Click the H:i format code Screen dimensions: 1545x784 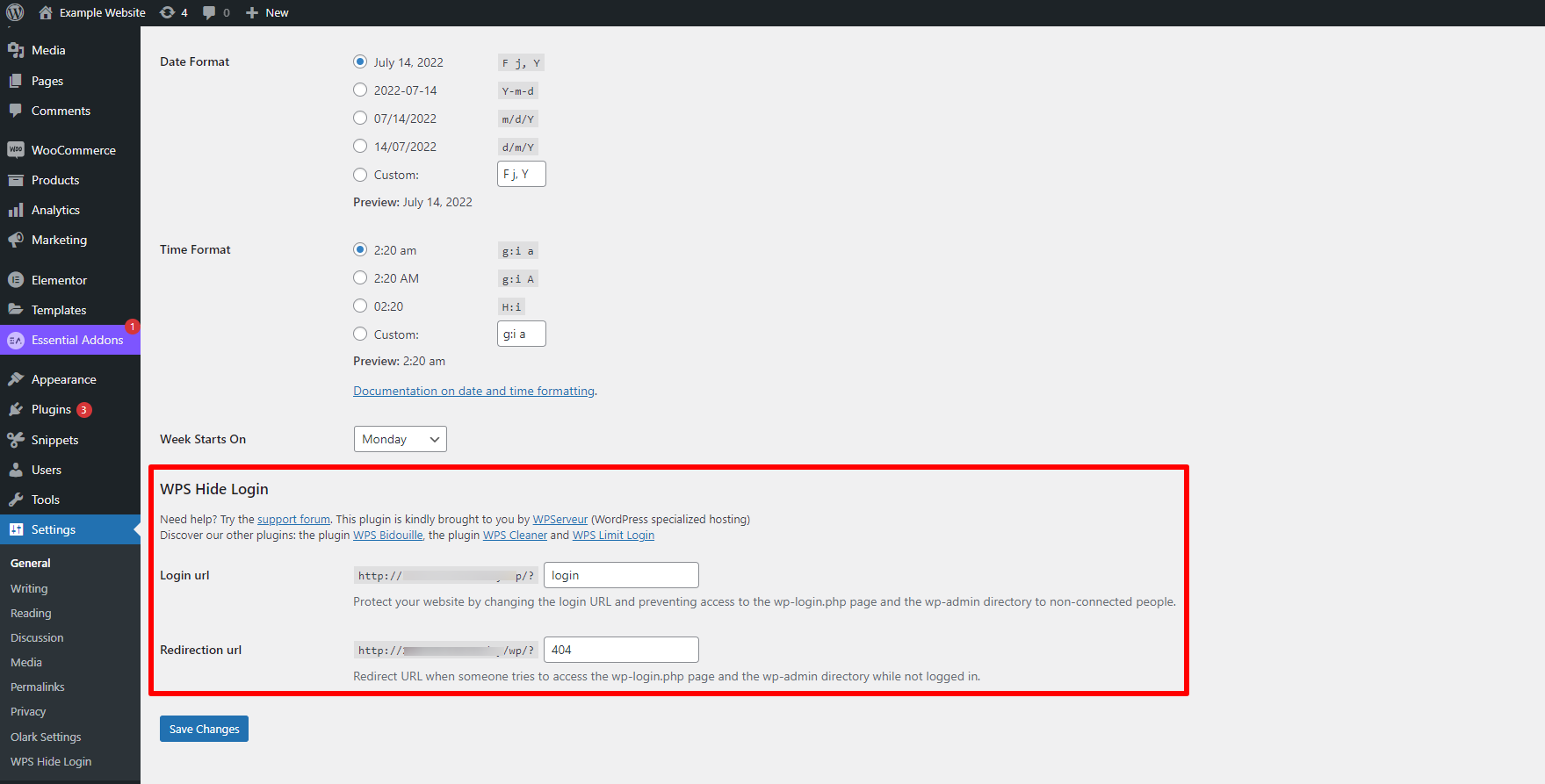[511, 306]
